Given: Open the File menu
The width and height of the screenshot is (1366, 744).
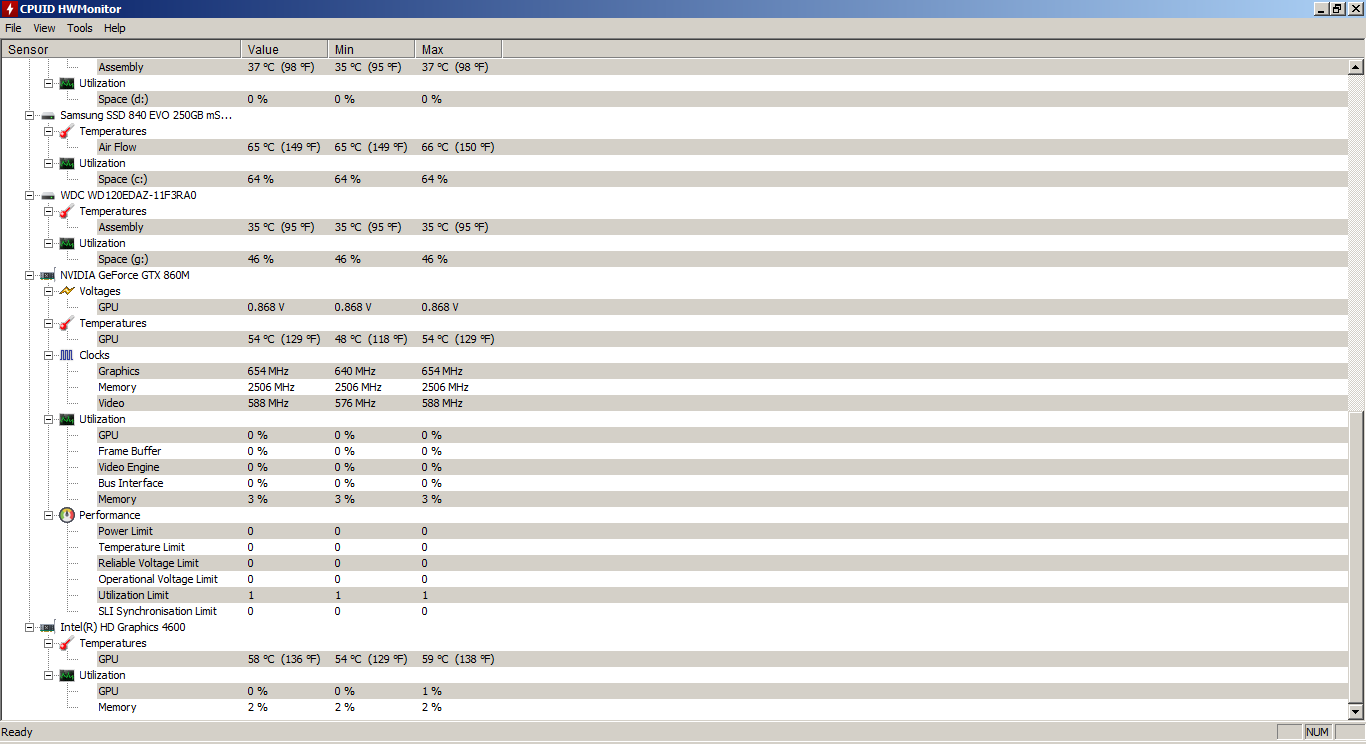Looking at the screenshot, I should pos(13,28).
